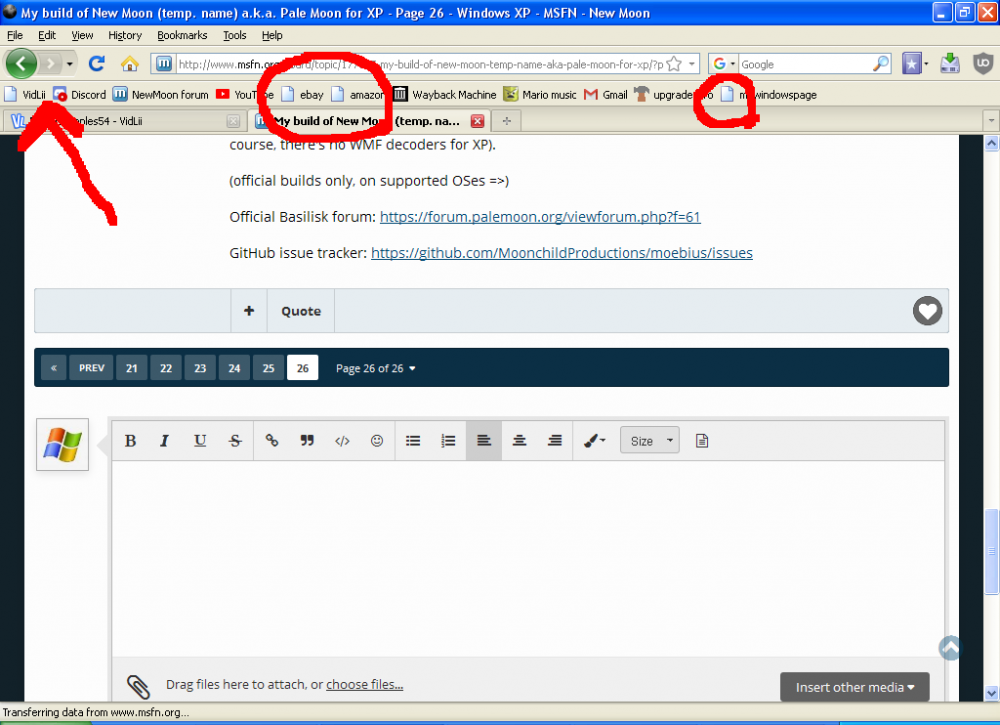The width and height of the screenshot is (1000, 725).
Task: Open the Downloads arrow icon
Action: [950, 64]
